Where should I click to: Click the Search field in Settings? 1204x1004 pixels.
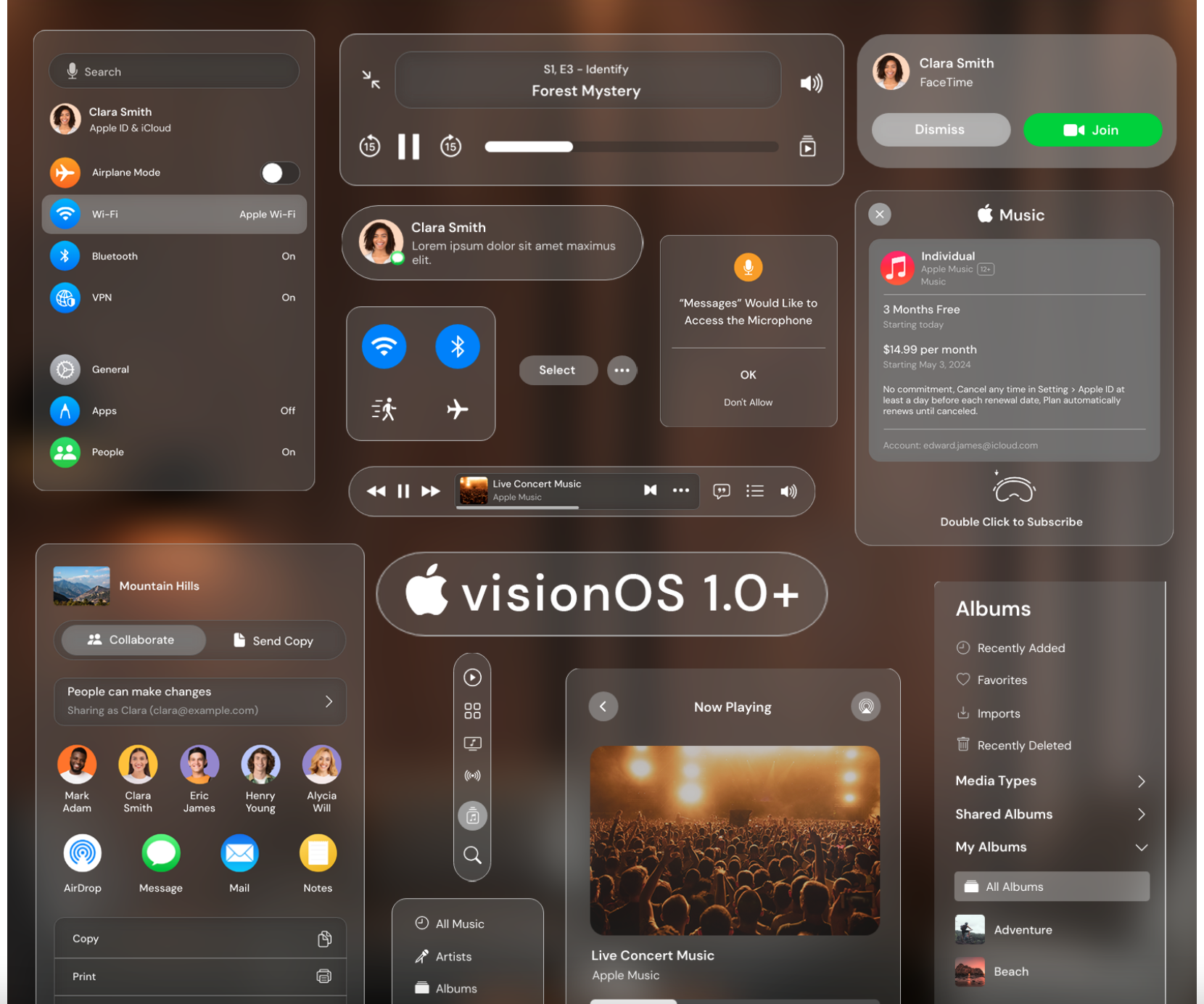click(173, 71)
